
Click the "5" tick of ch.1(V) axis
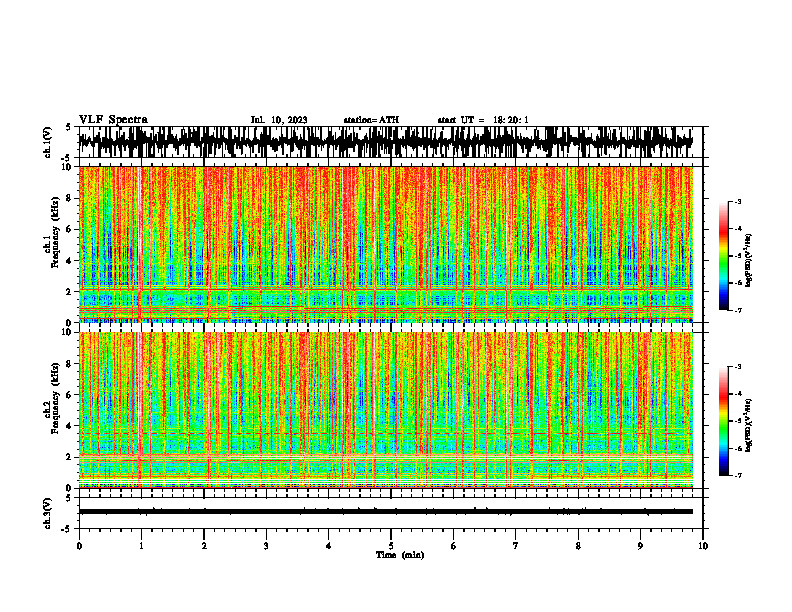tap(70, 127)
